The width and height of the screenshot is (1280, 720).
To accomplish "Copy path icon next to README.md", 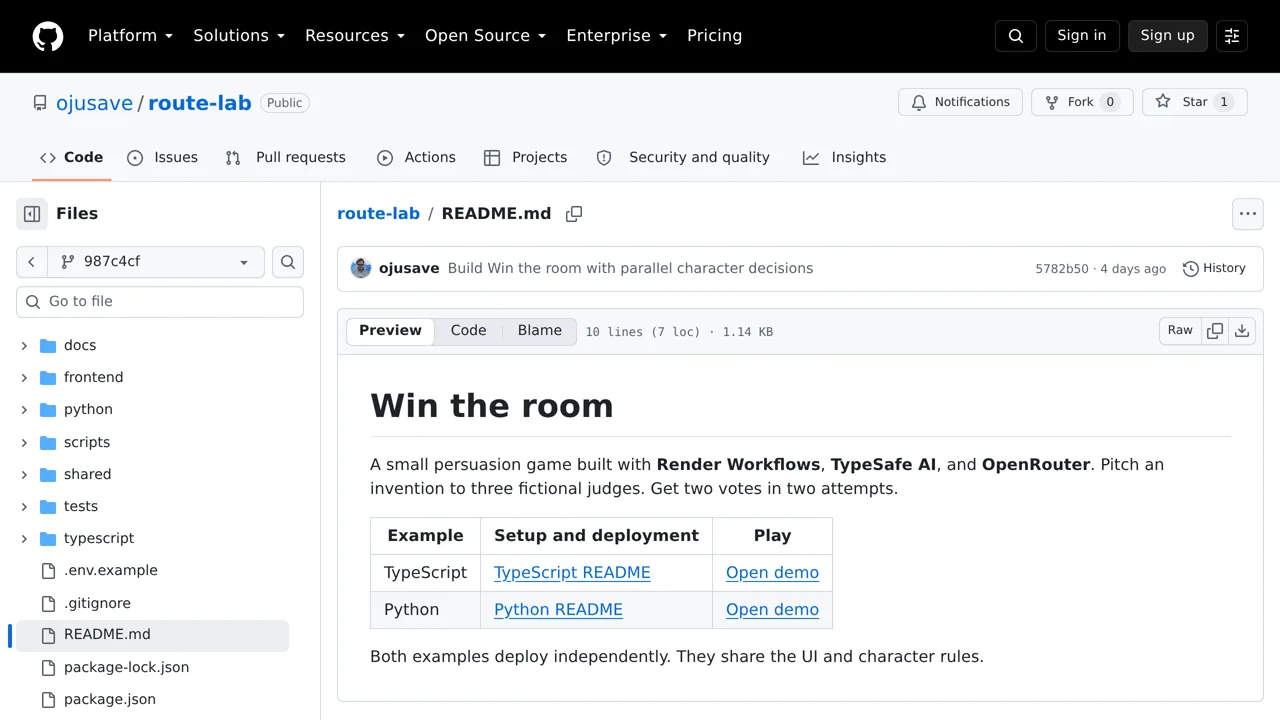I will click(x=574, y=214).
